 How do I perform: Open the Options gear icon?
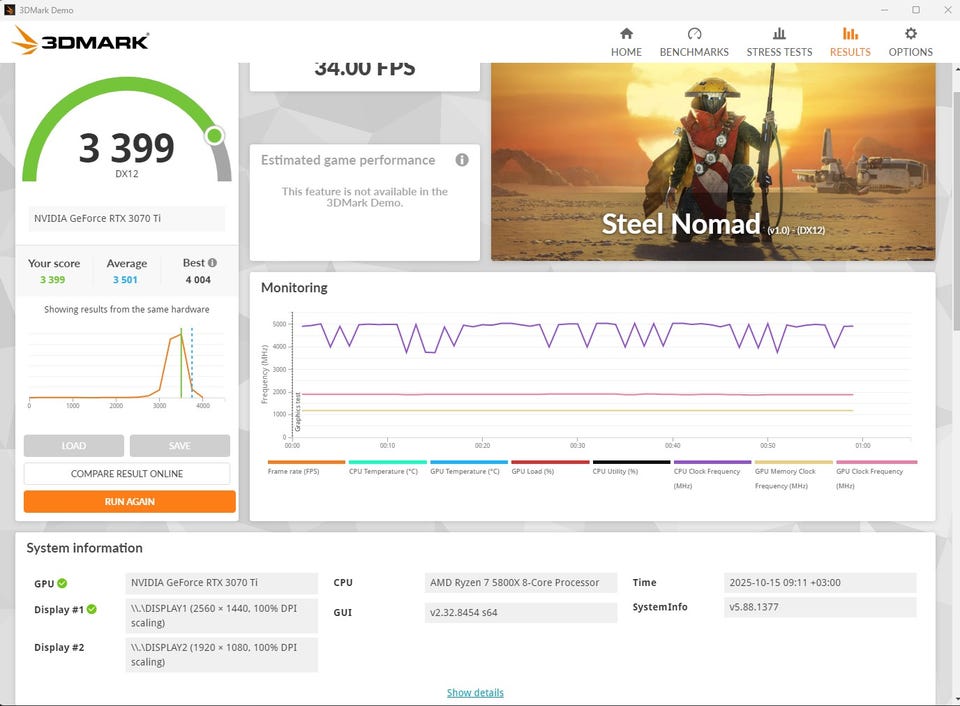pyautogui.click(x=910, y=33)
